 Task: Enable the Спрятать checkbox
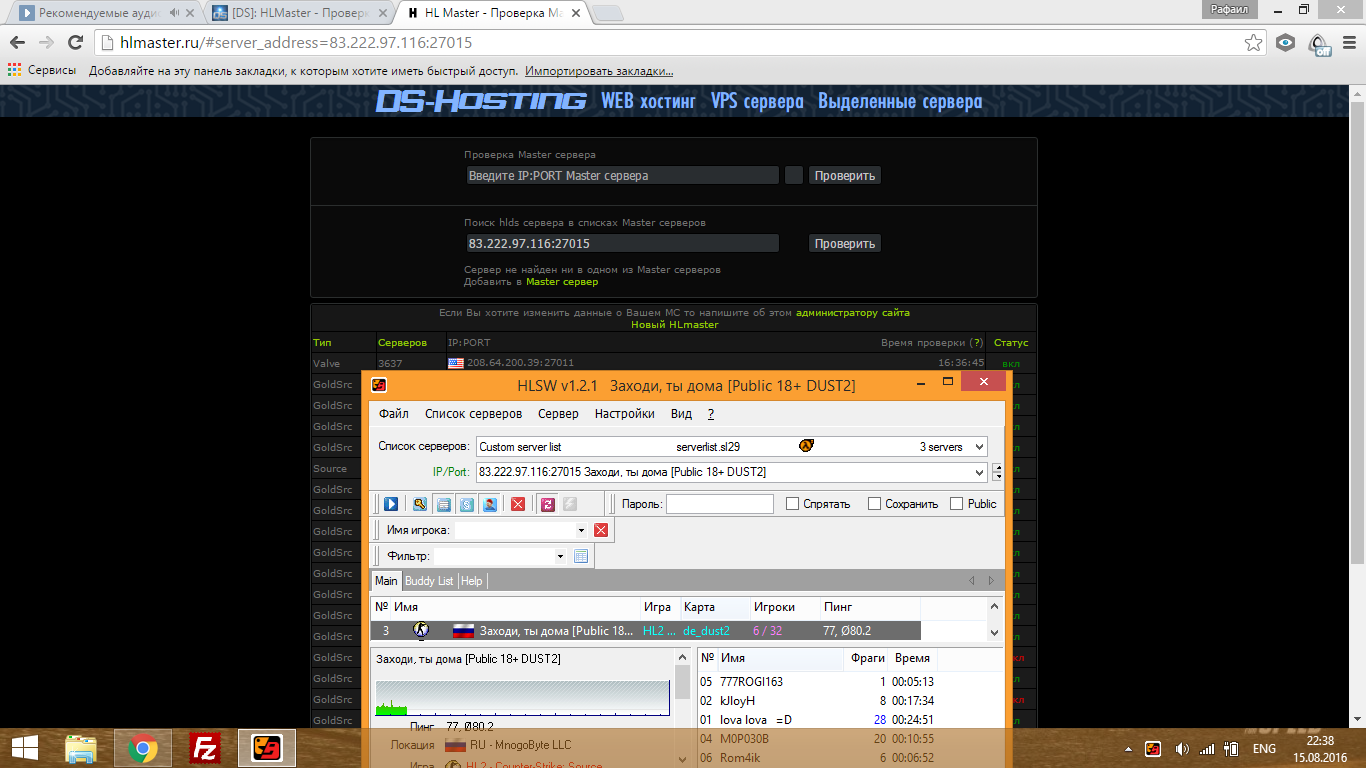pos(793,504)
